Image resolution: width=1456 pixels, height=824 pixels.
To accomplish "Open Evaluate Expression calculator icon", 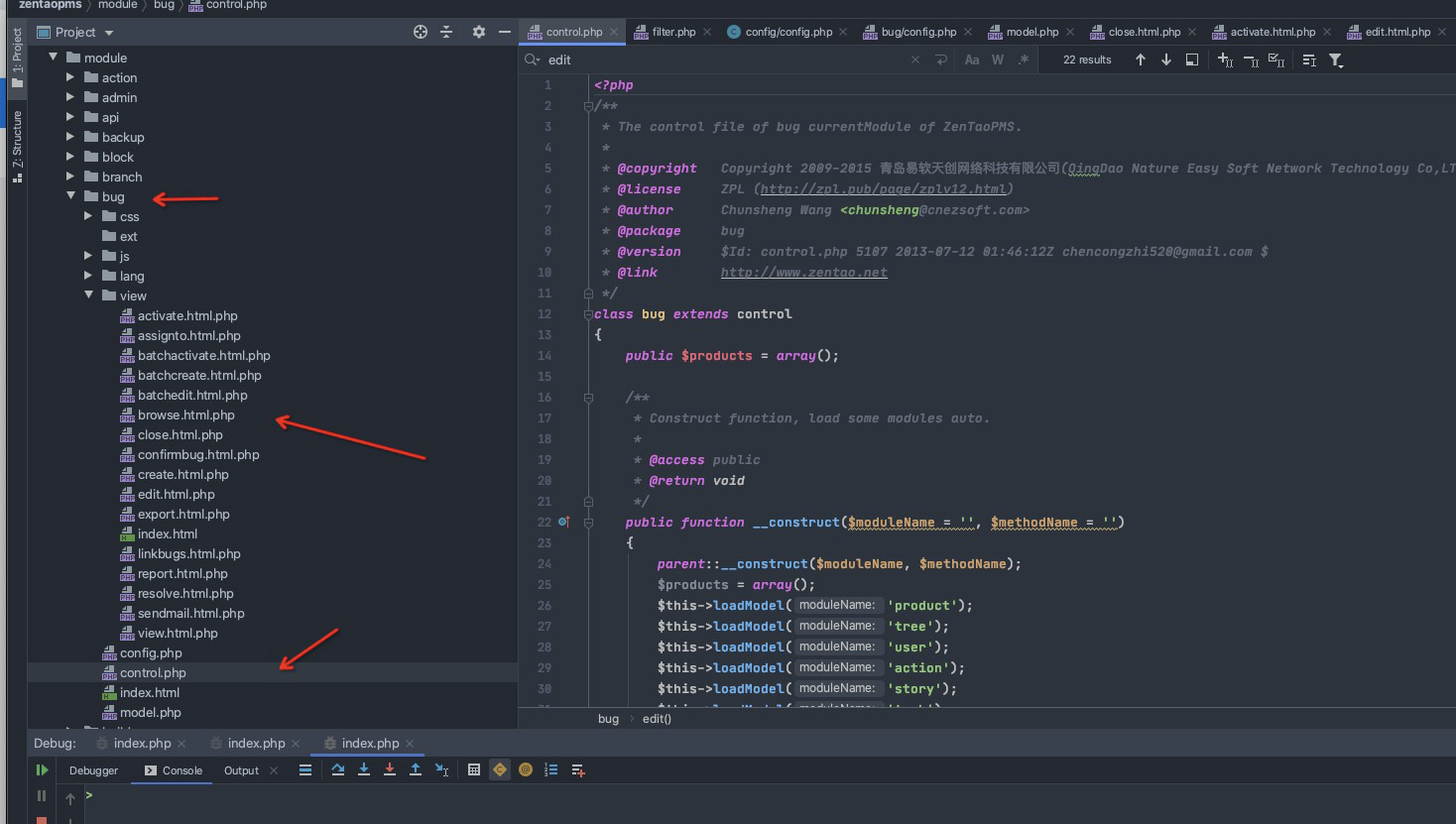I will point(474,769).
